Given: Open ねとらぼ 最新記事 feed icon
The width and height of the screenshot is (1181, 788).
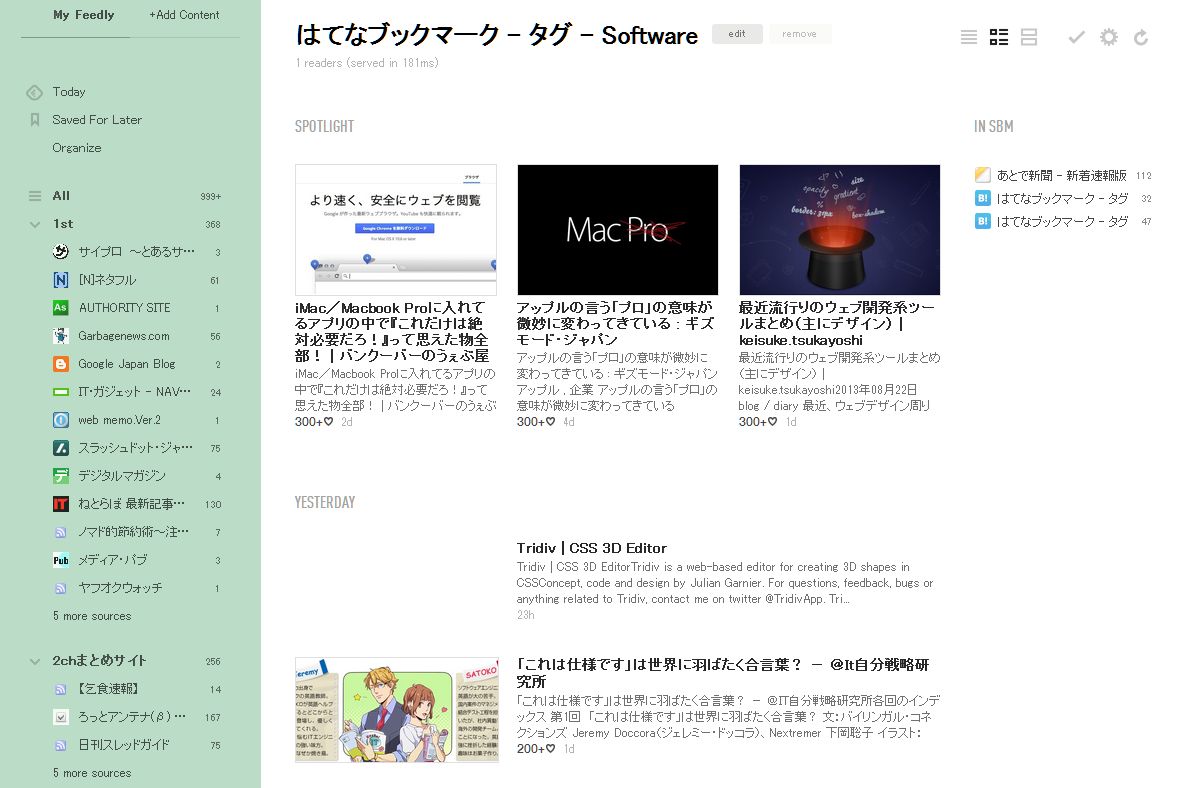Looking at the screenshot, I should tap(61, 504).
